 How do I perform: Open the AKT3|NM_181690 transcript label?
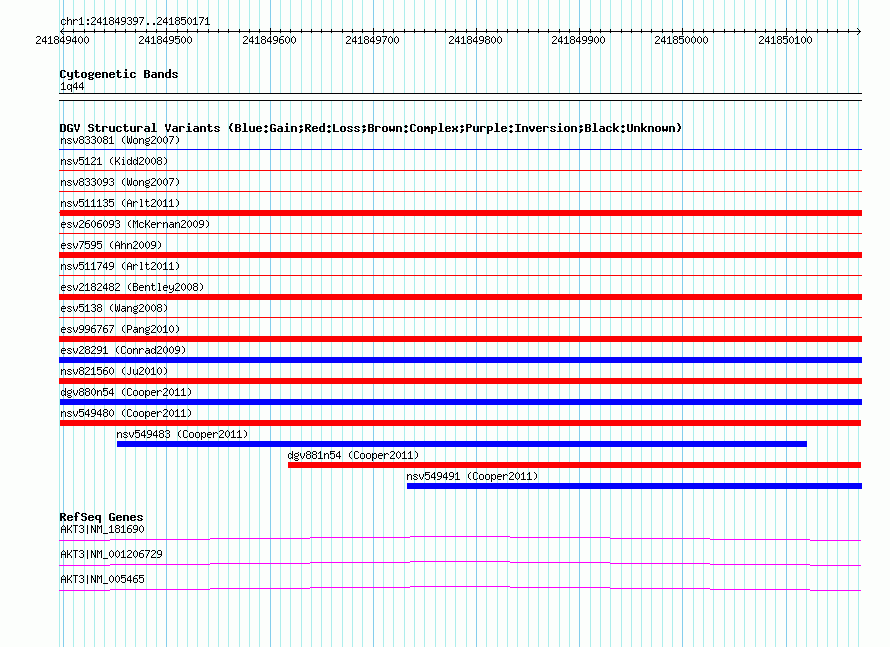[102, 530]
